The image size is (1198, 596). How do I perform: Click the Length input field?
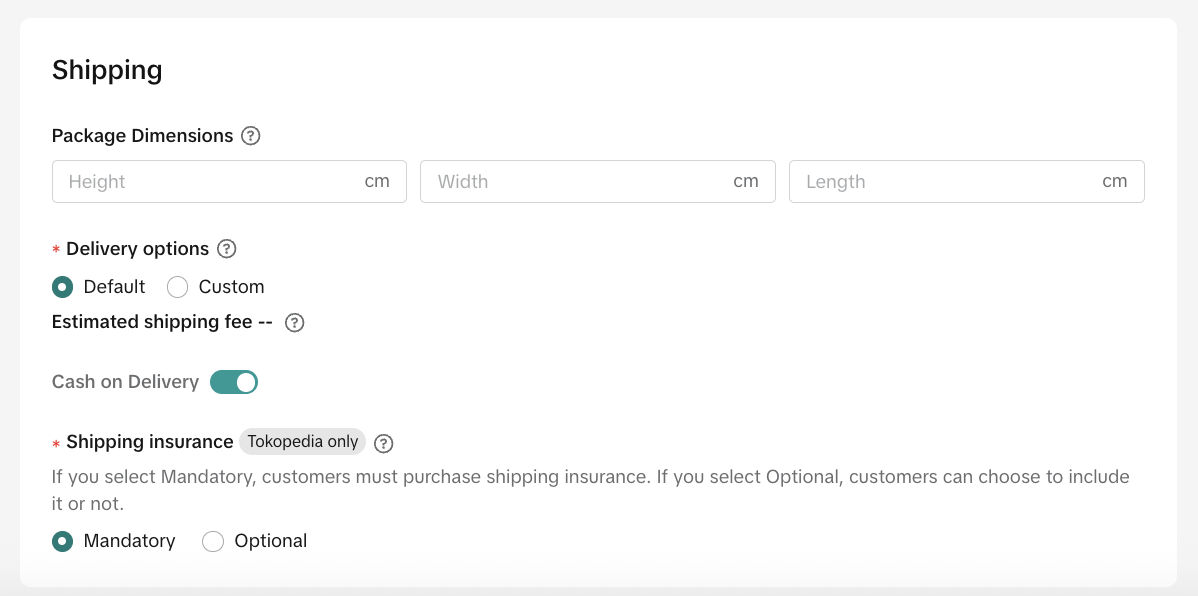point(948,182)
